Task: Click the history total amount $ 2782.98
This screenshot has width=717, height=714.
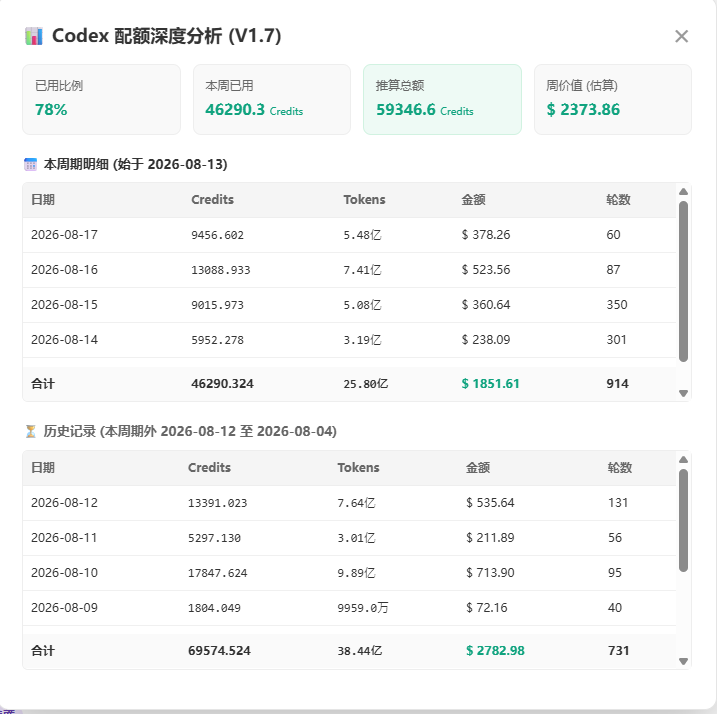Action: [495, 651]
